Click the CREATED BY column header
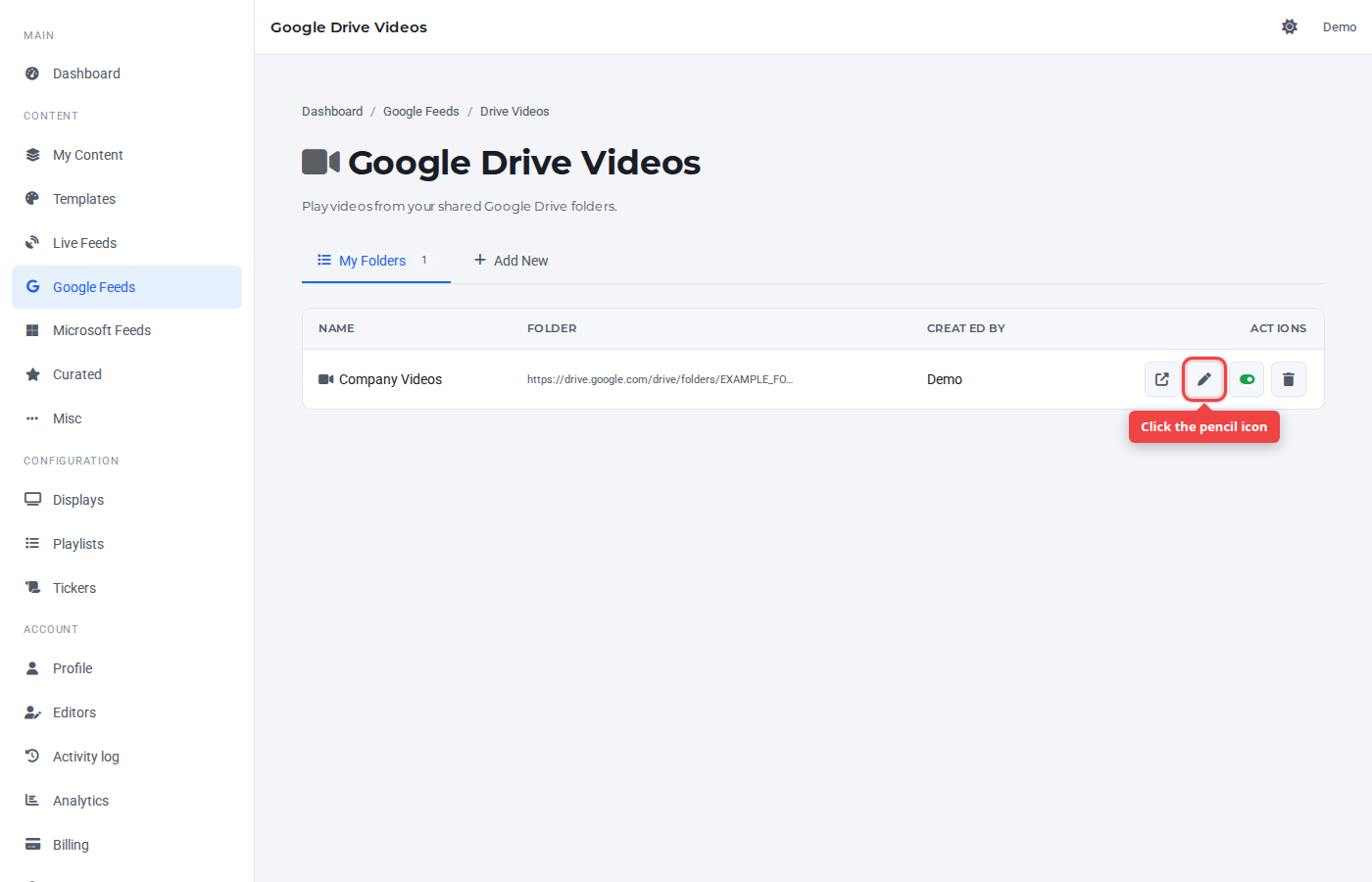This screenshot has width=1372, height=882. pyautogui.click(x=966, y=328)
